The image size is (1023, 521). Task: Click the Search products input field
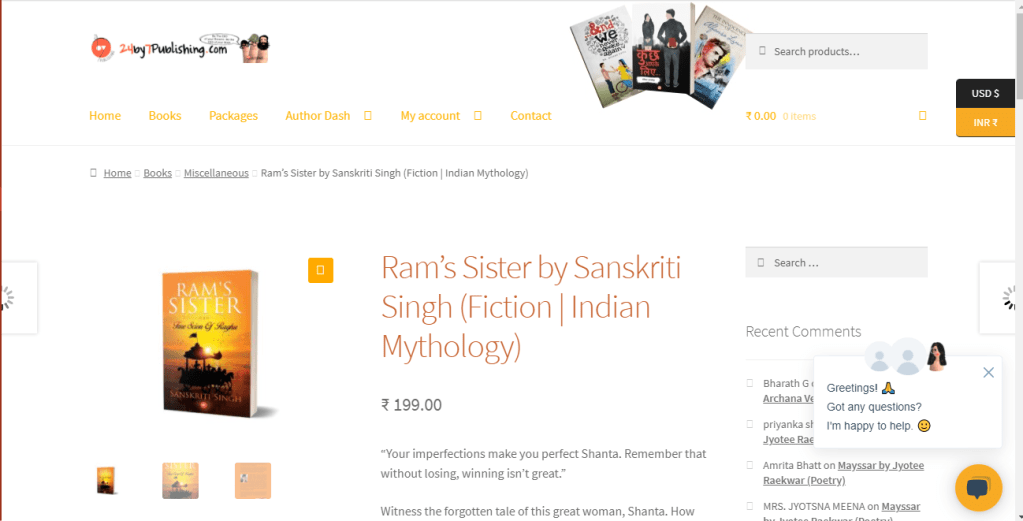click(x=836, y=51)
